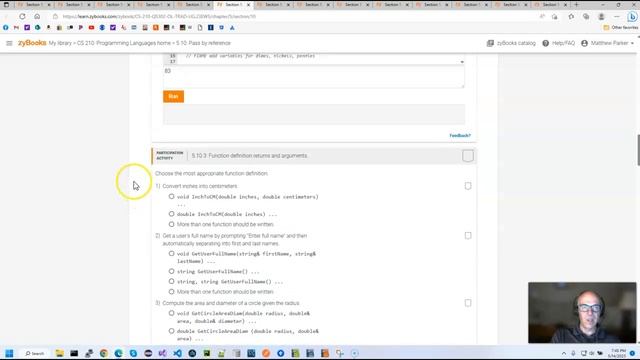Image resolution: width=640 pixels, height=360 pixels.
Task: Reload the page with refresh icon
Action: pyautogui.click(x=22, y=16)
